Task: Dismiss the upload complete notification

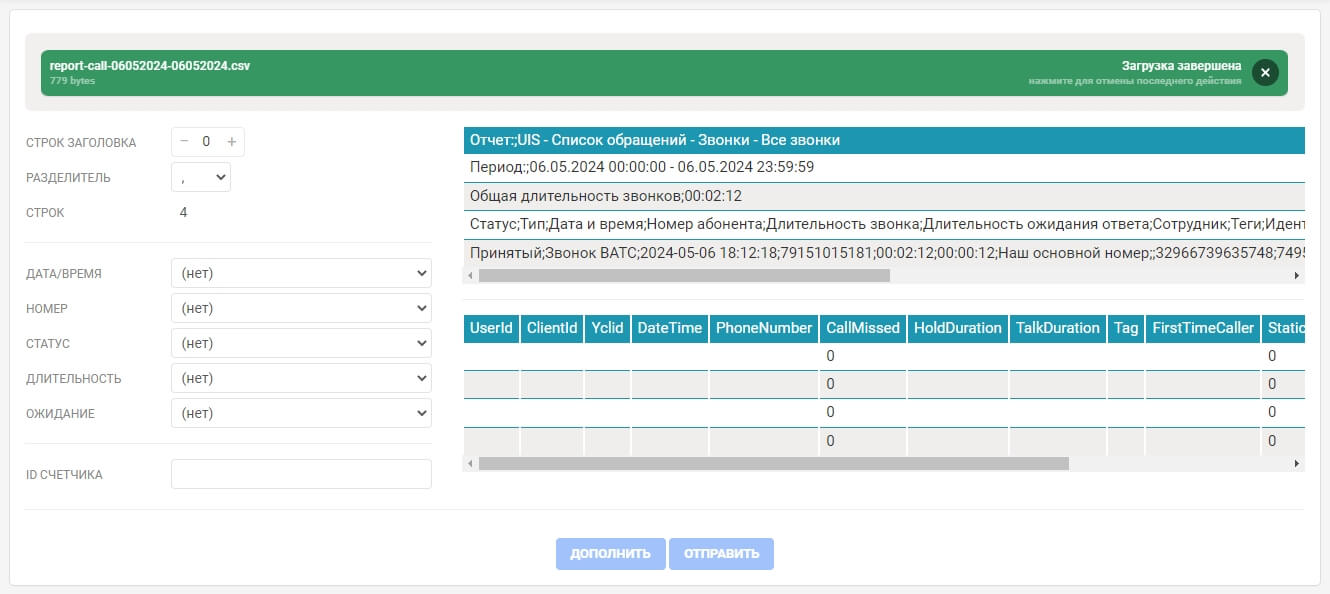Action: 1265,73
